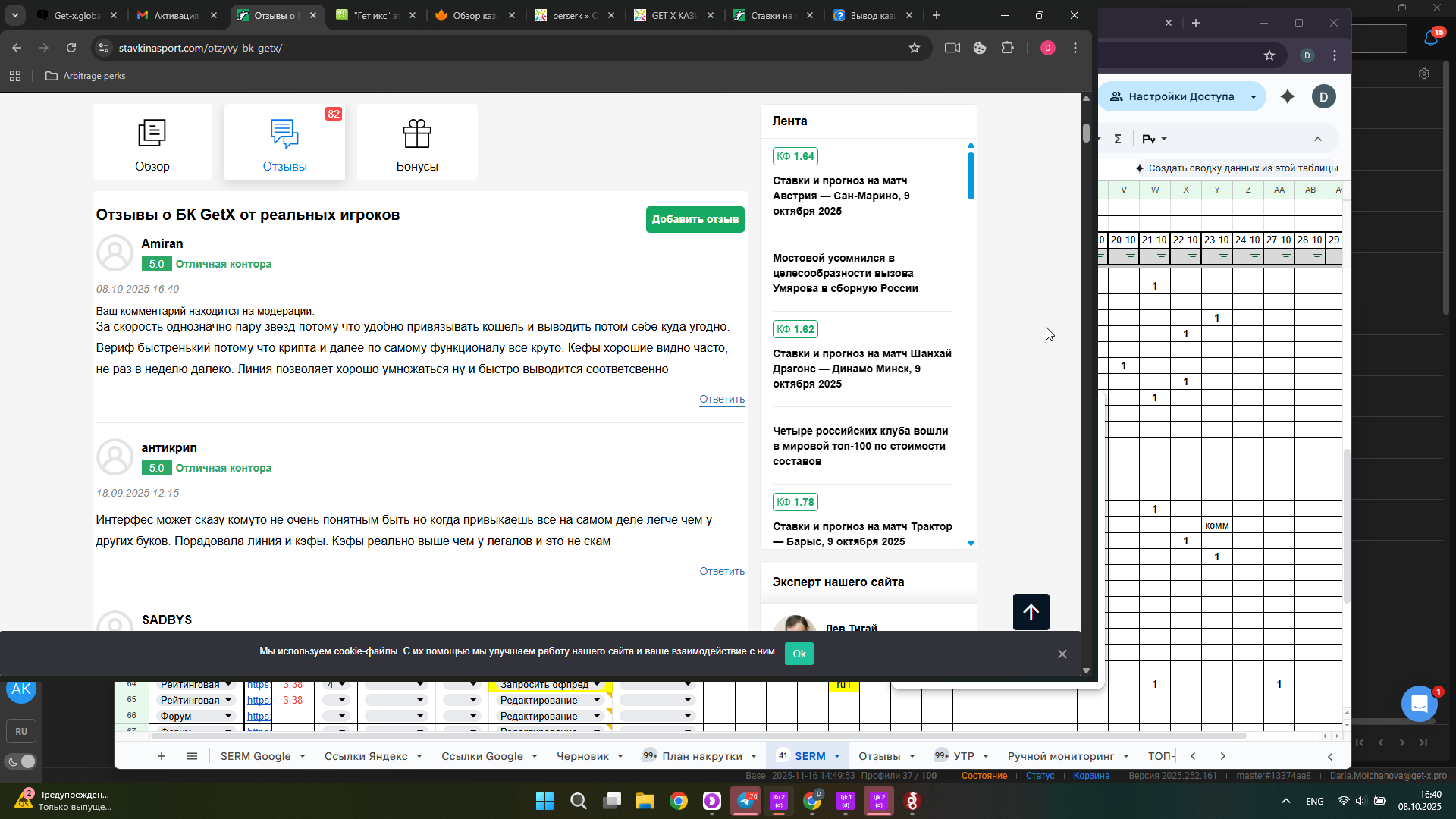Open the Бонусы gift section

click(417, 143)
